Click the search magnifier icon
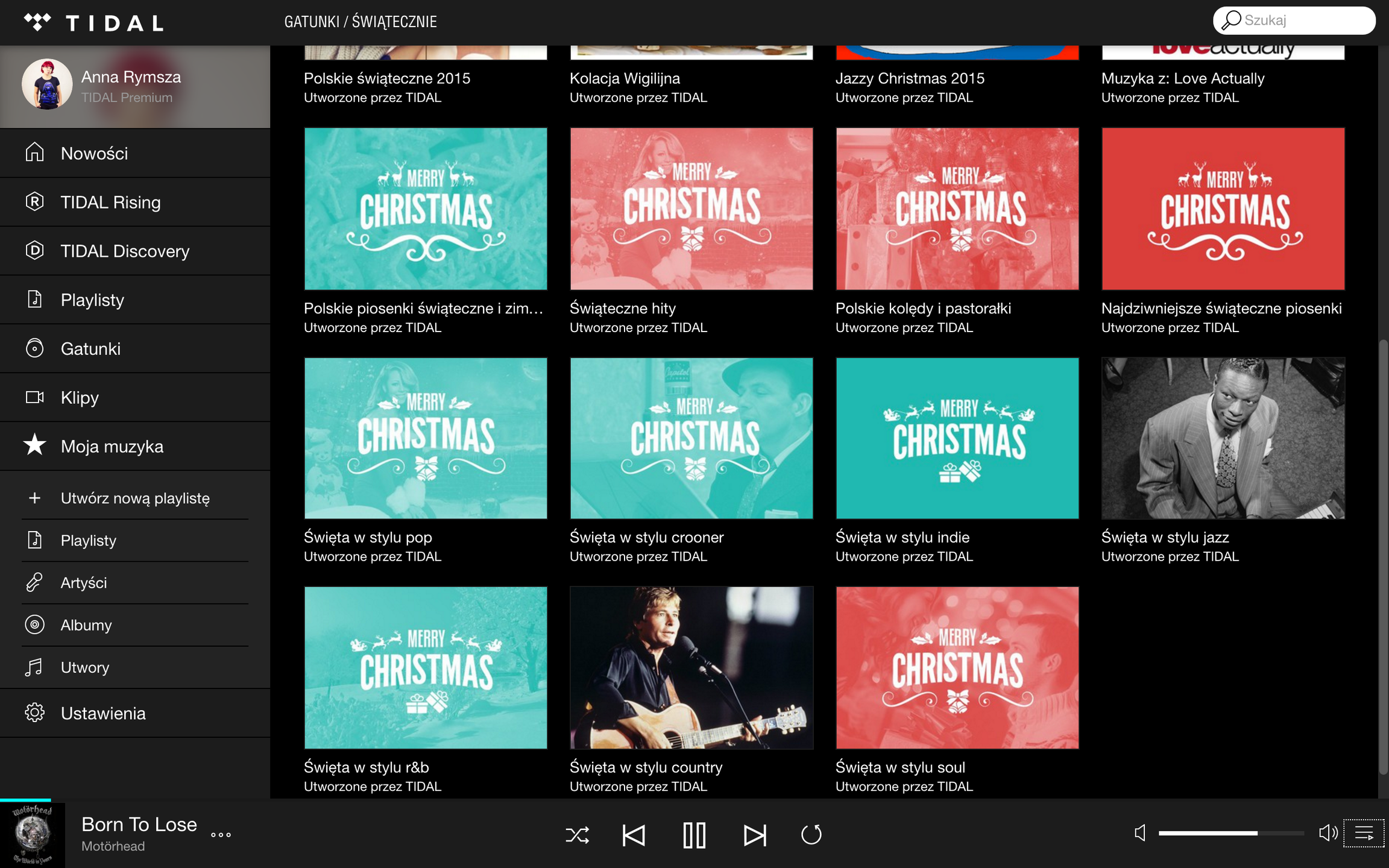Image resolution: width=1389 pixels, height=868 pixels. click(x=1230, y=20)
